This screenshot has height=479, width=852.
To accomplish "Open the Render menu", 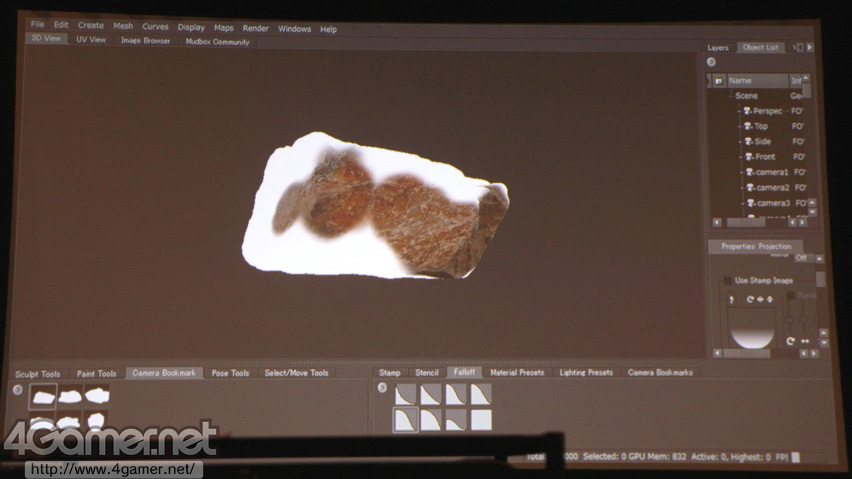I will click(255, 28).
